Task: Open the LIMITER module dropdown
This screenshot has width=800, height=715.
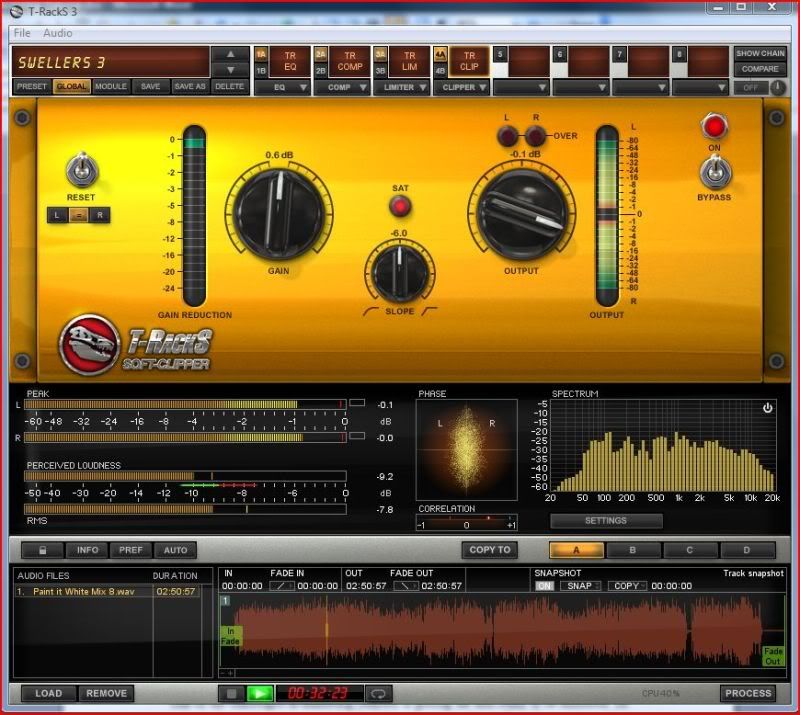Action: tap(402, 87)
